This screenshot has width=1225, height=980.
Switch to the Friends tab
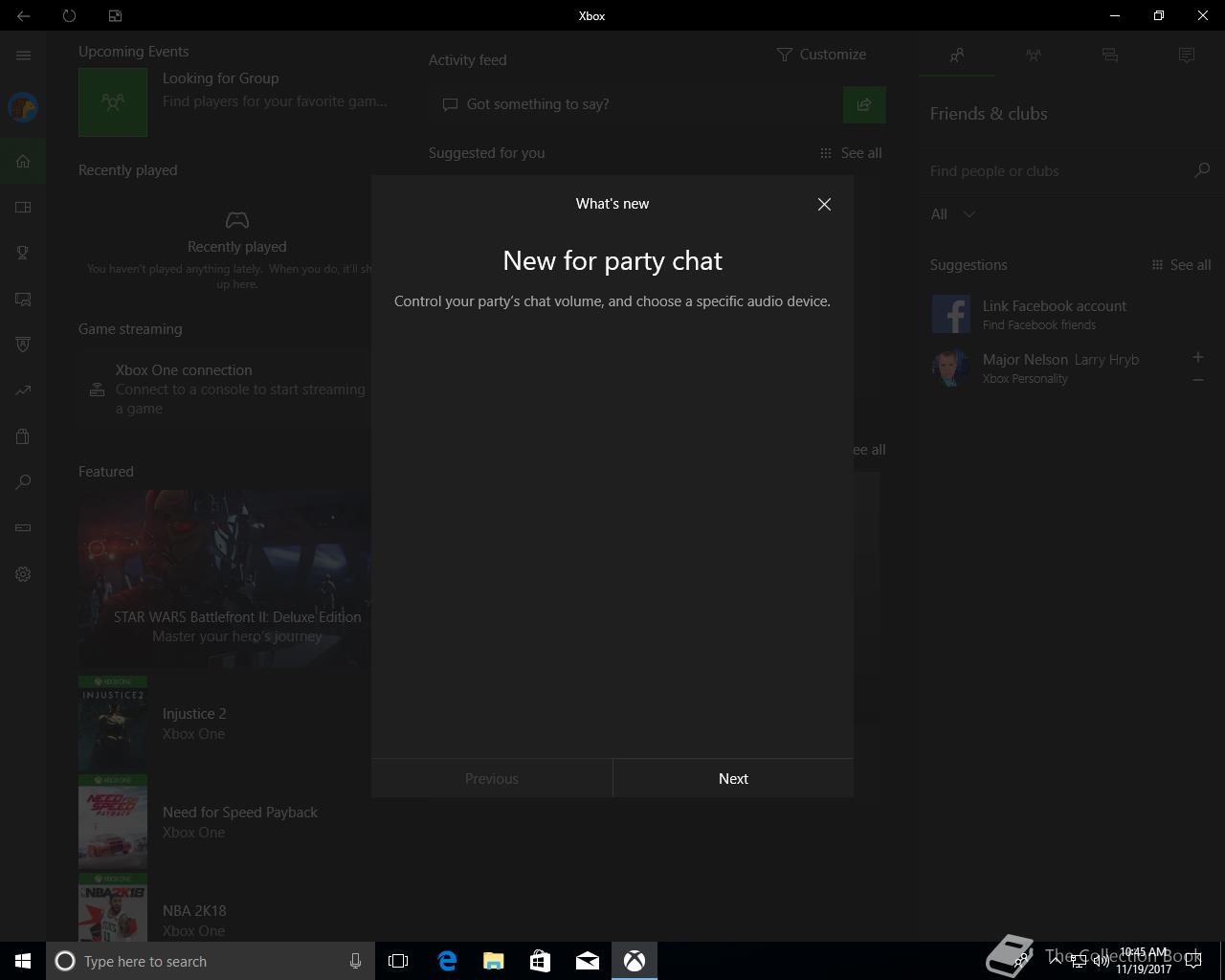(x=957, y=56)
